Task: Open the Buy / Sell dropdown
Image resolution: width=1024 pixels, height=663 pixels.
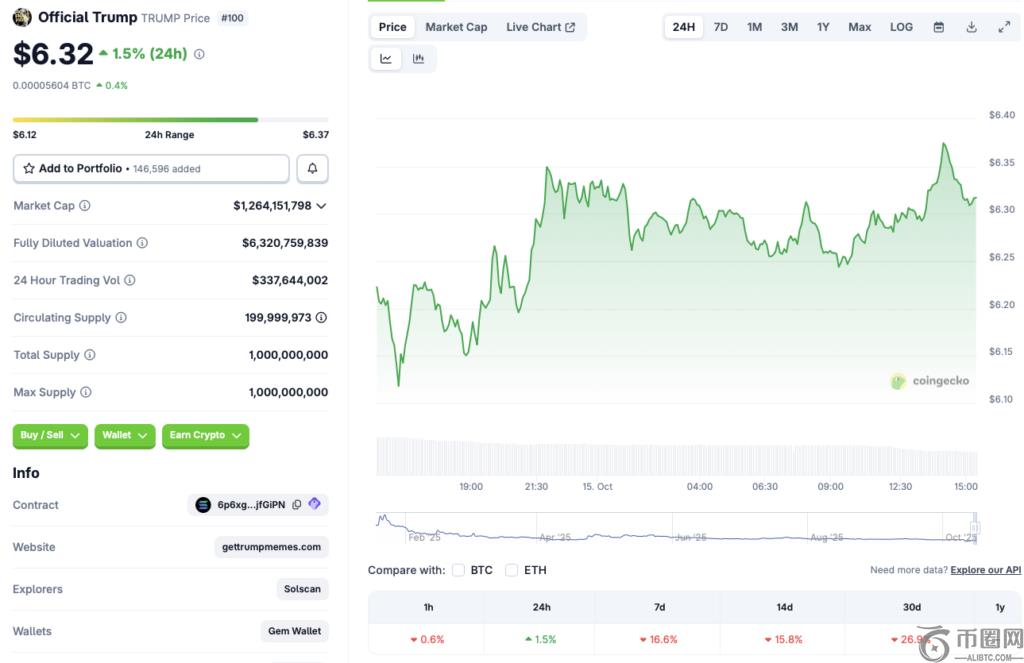Action: click(x=50, y=436)
